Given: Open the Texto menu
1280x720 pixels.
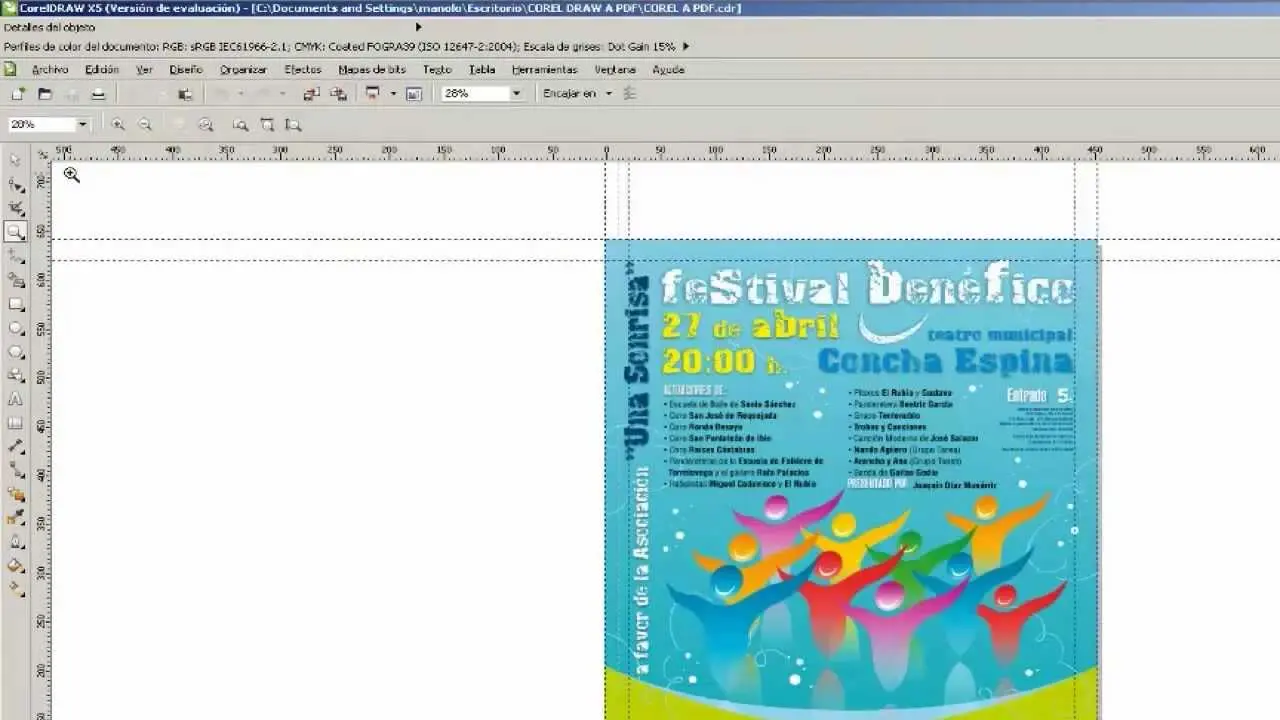Looking at the screenshot, I should (x=437, y=70).
